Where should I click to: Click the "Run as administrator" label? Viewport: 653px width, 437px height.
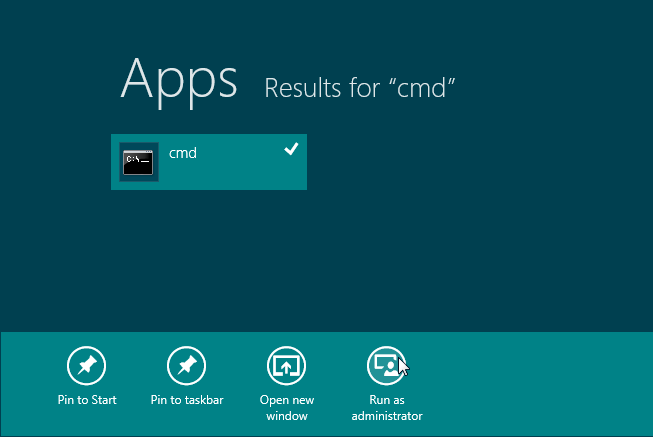click(x=387, y=408)
